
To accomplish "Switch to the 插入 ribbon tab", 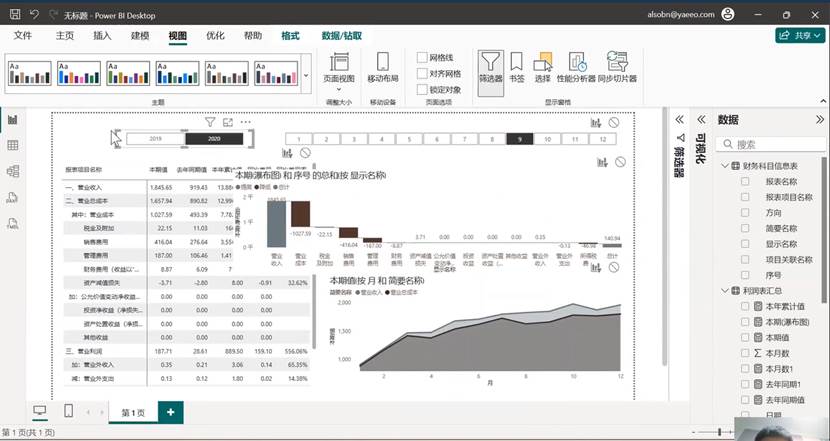I will click(102, 35).
